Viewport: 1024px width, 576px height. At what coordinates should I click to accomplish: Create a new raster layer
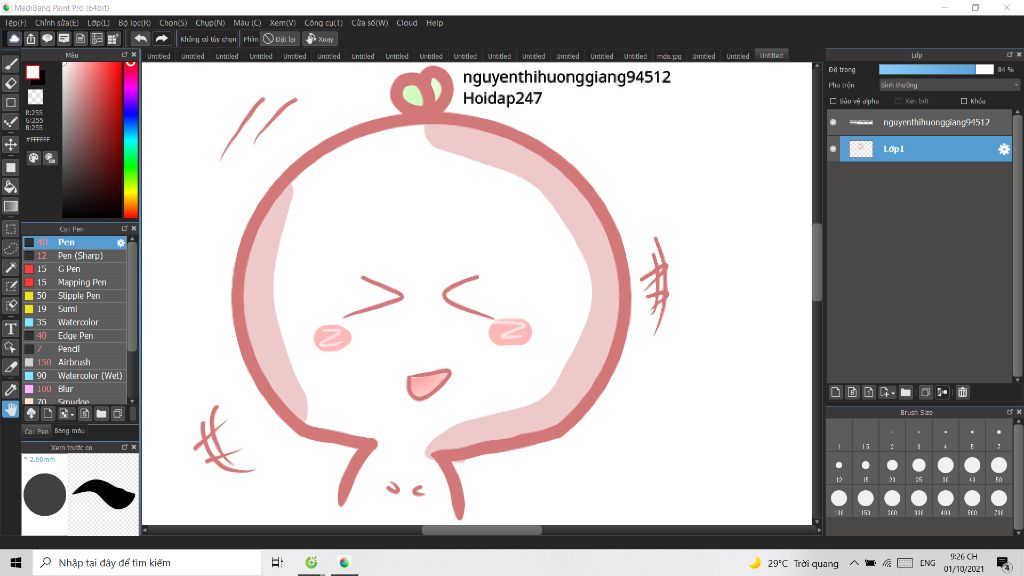(835, 392)
